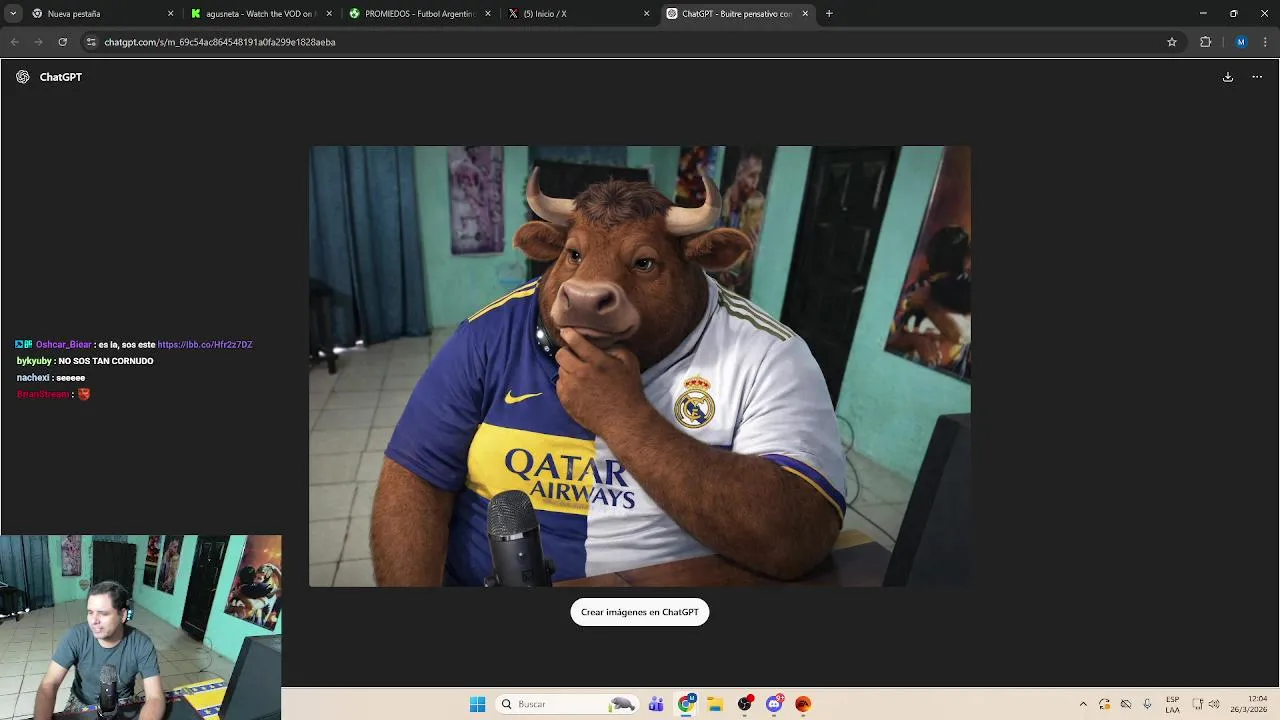Screen dimensions: 1280x720
Task: Switch to the PROMIEDOS Futbol Argentino tab
Action: (x=418, y=14)
